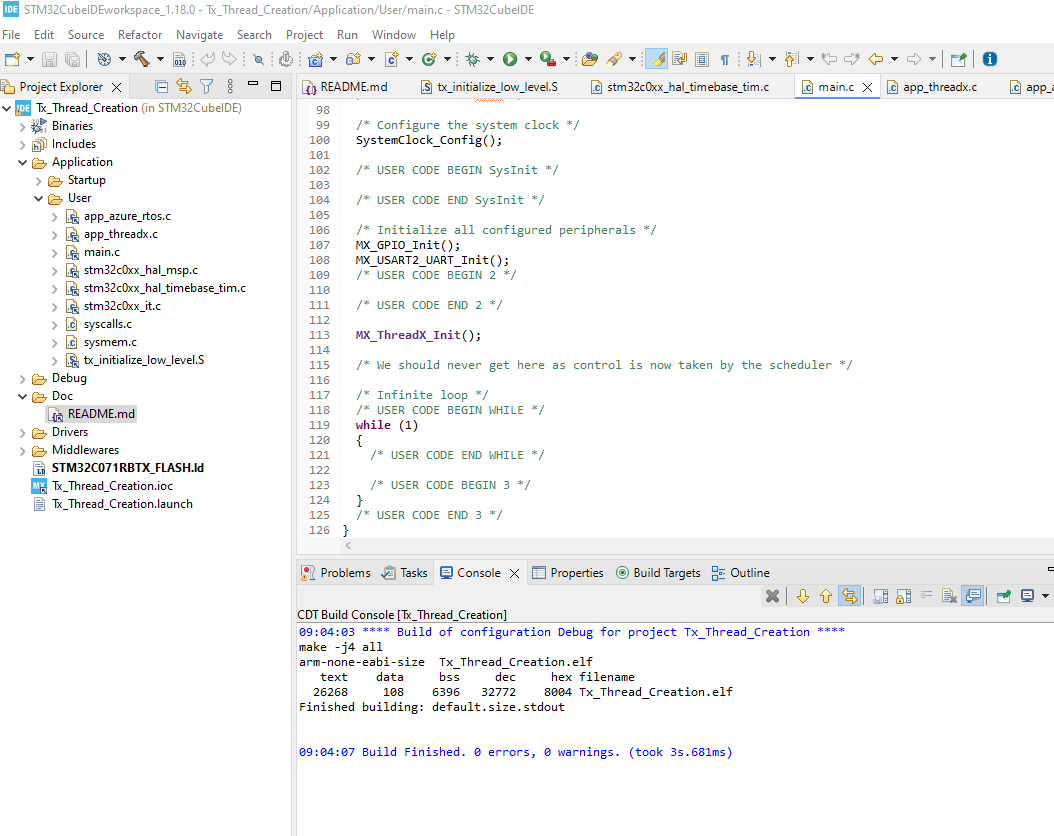
Task: Toggle bring console to front on output
Action: point(973,595)
